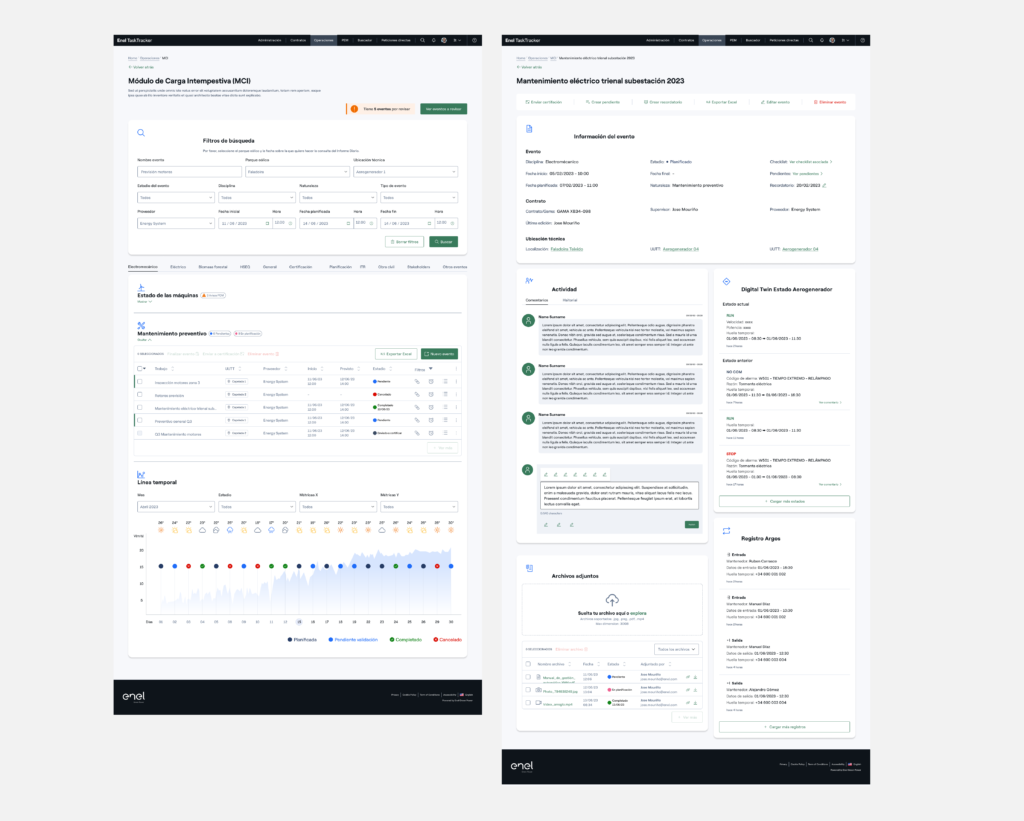Click edit pencil next to Recordatorio date
This screenshot has width=1024, height=821.
[x=824, y=185]
